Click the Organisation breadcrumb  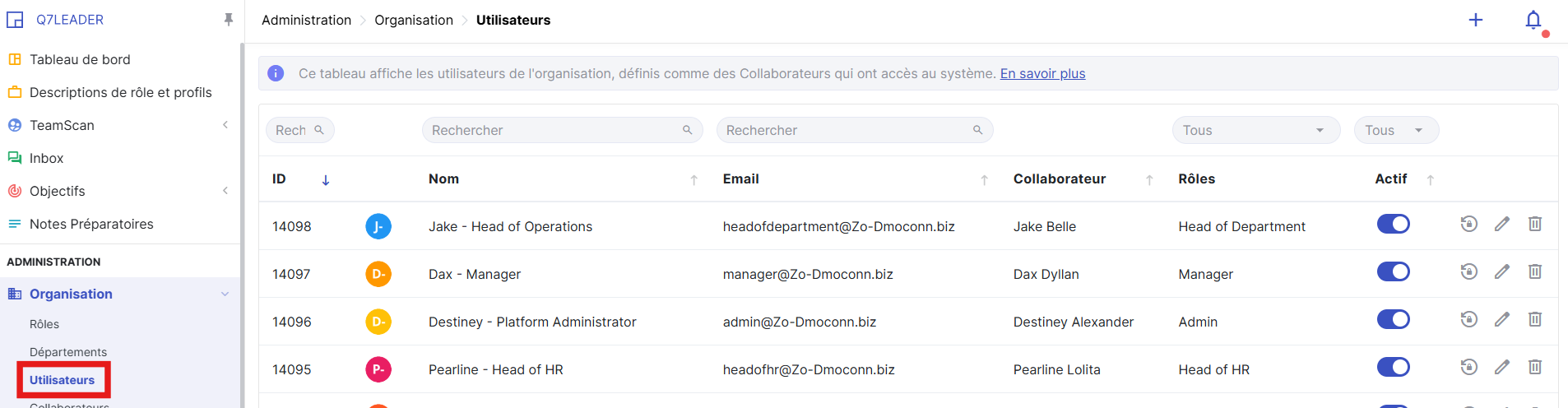tap(413, 20)
